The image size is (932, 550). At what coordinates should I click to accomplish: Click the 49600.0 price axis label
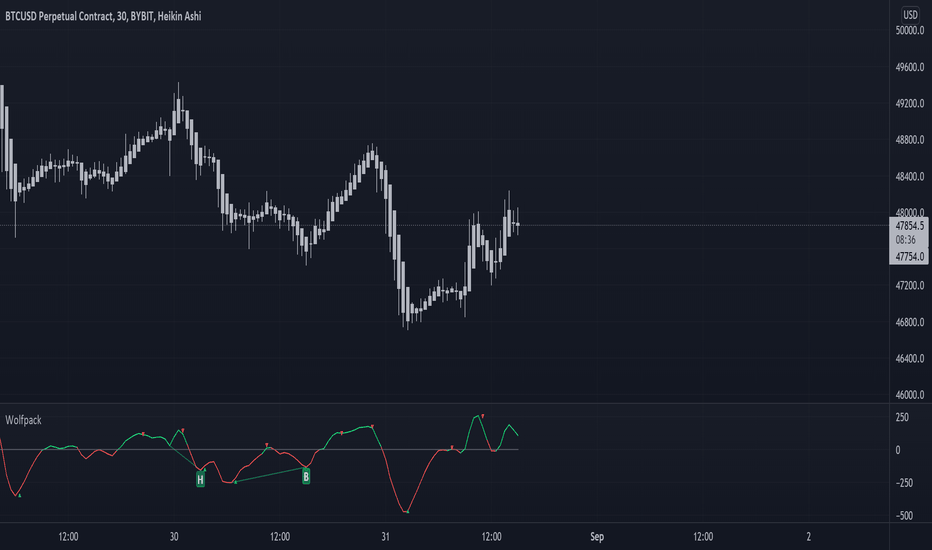[909, 68]
